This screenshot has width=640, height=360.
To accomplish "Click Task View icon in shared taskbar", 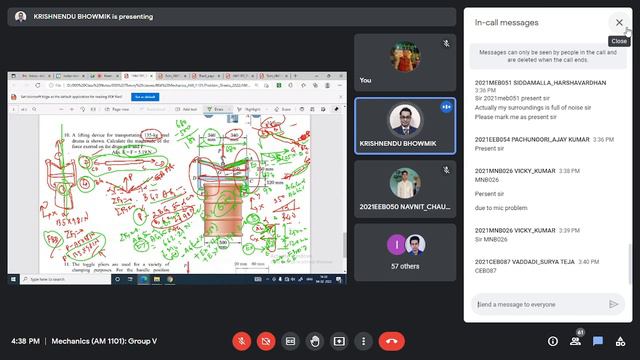I will tap(130, 279).
